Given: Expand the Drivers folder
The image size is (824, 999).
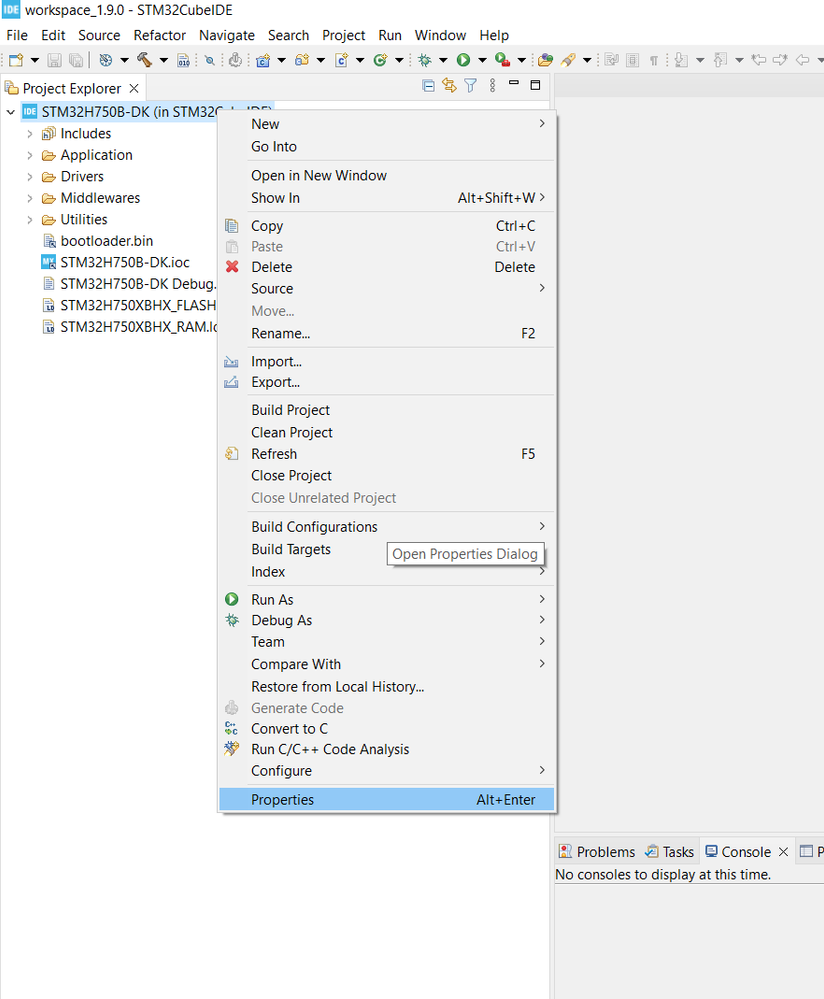Looking at the screenshot, I should (30, 176).
